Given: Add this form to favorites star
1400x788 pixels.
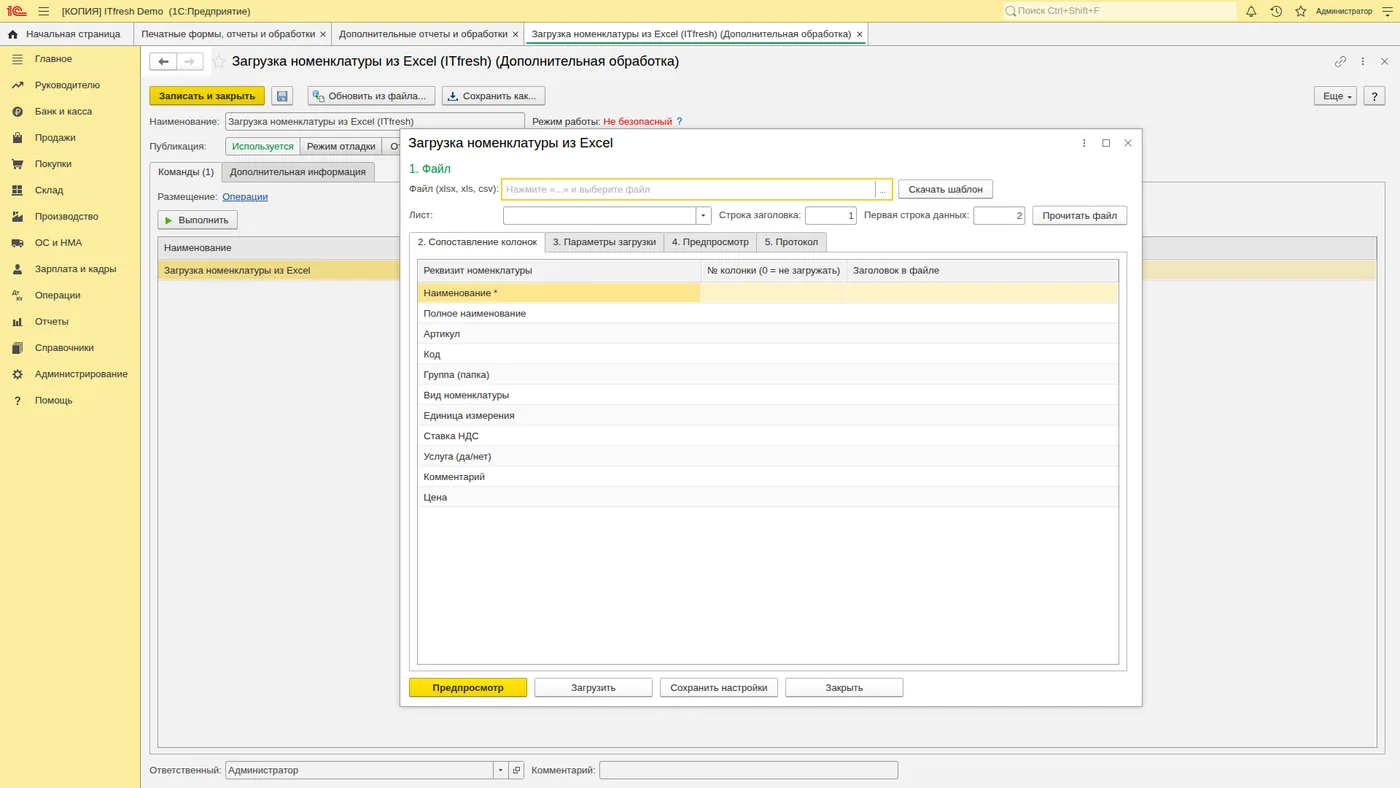Looking at the screenshot, I should tap(219, 61).
